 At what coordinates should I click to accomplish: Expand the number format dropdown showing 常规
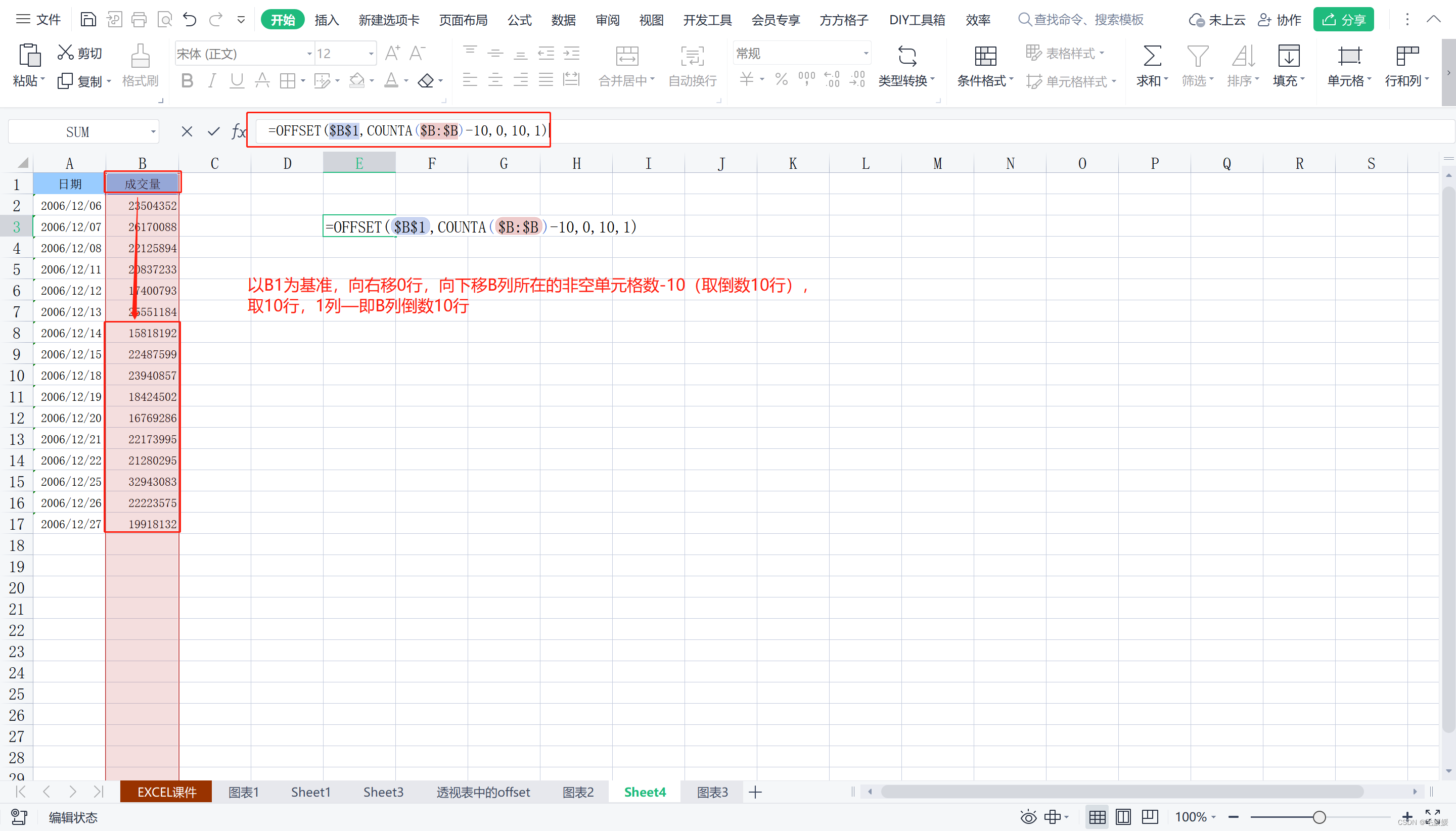[x=866, y=53]
